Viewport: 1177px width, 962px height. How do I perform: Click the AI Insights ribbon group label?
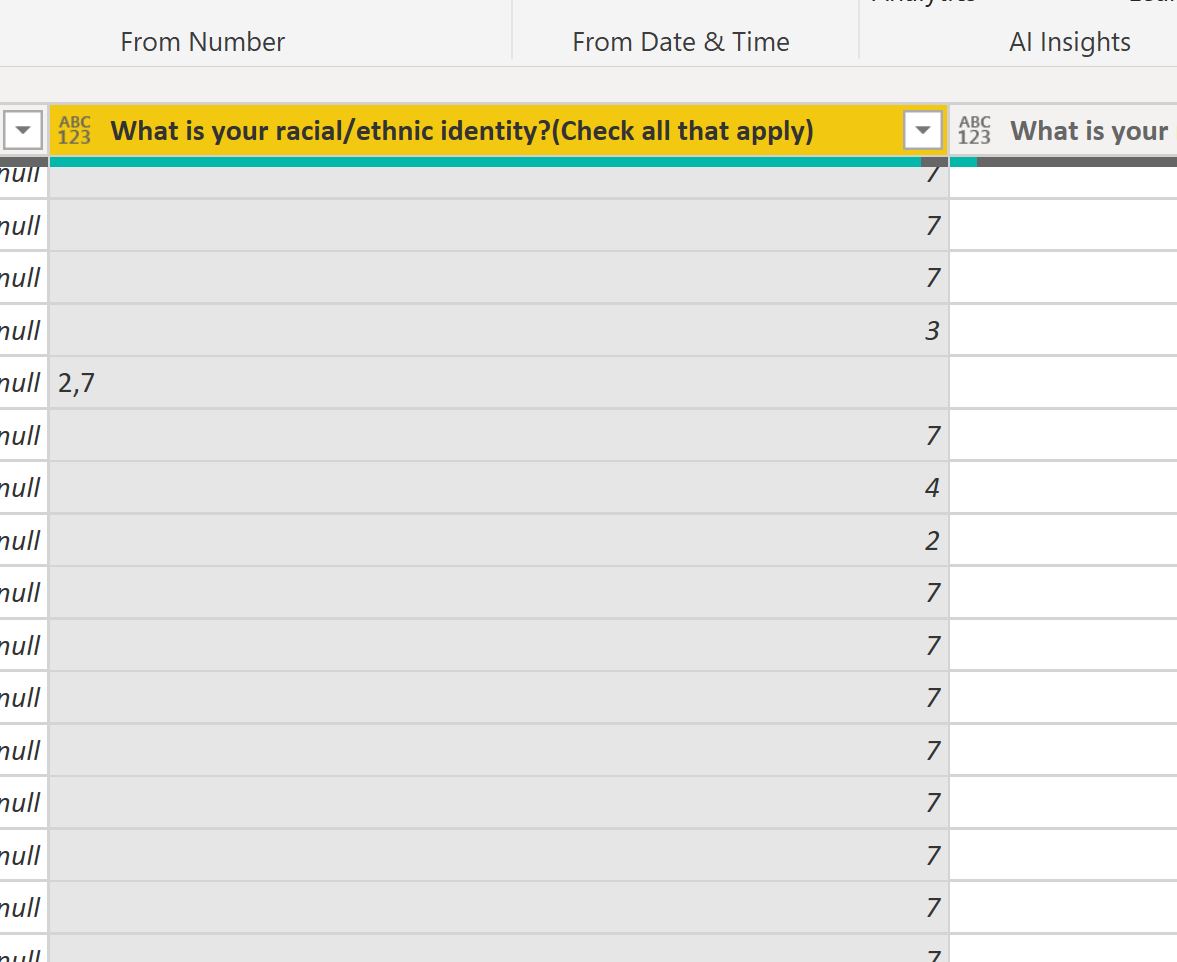1070,42
